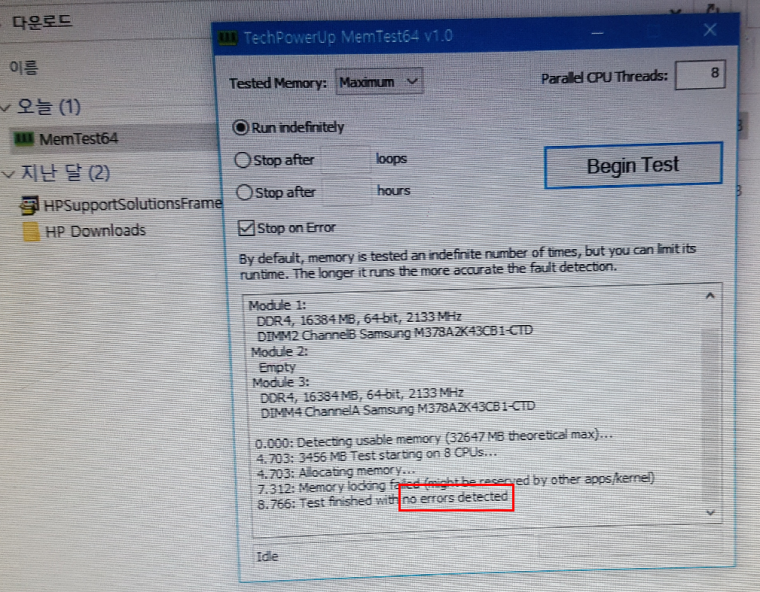Collapse the 오늘 (1) group
This screenshot has height=592, width=760.
click(x=5, y=108)
